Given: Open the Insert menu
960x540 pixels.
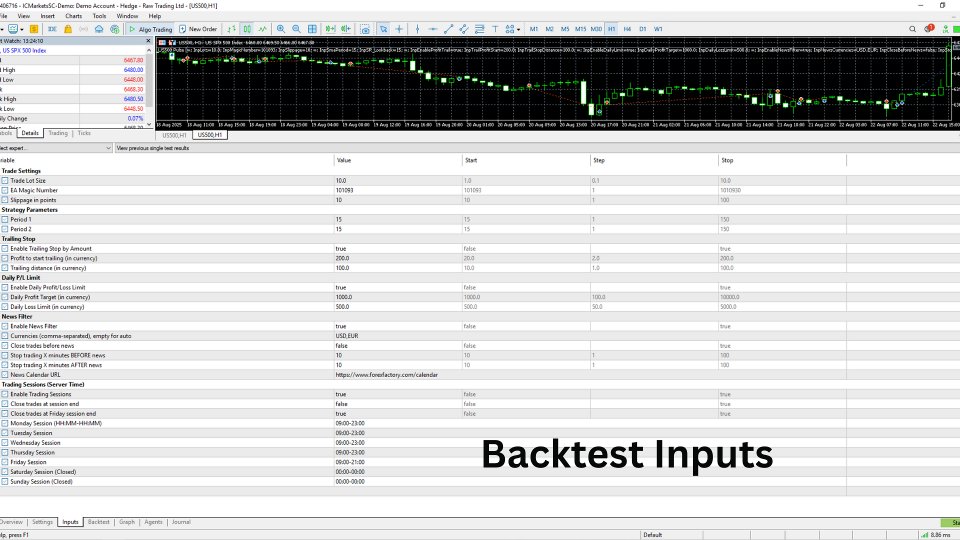Looking at the screenshot, I should pyautogui.click(x=47, y=16).
